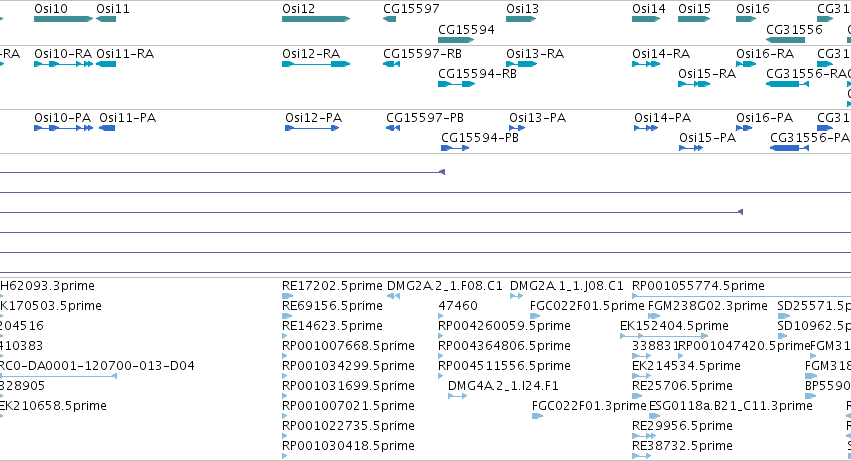
Task: Select the CG15594 gene bar
Action: pyautogui.click(x=456, y=40)
